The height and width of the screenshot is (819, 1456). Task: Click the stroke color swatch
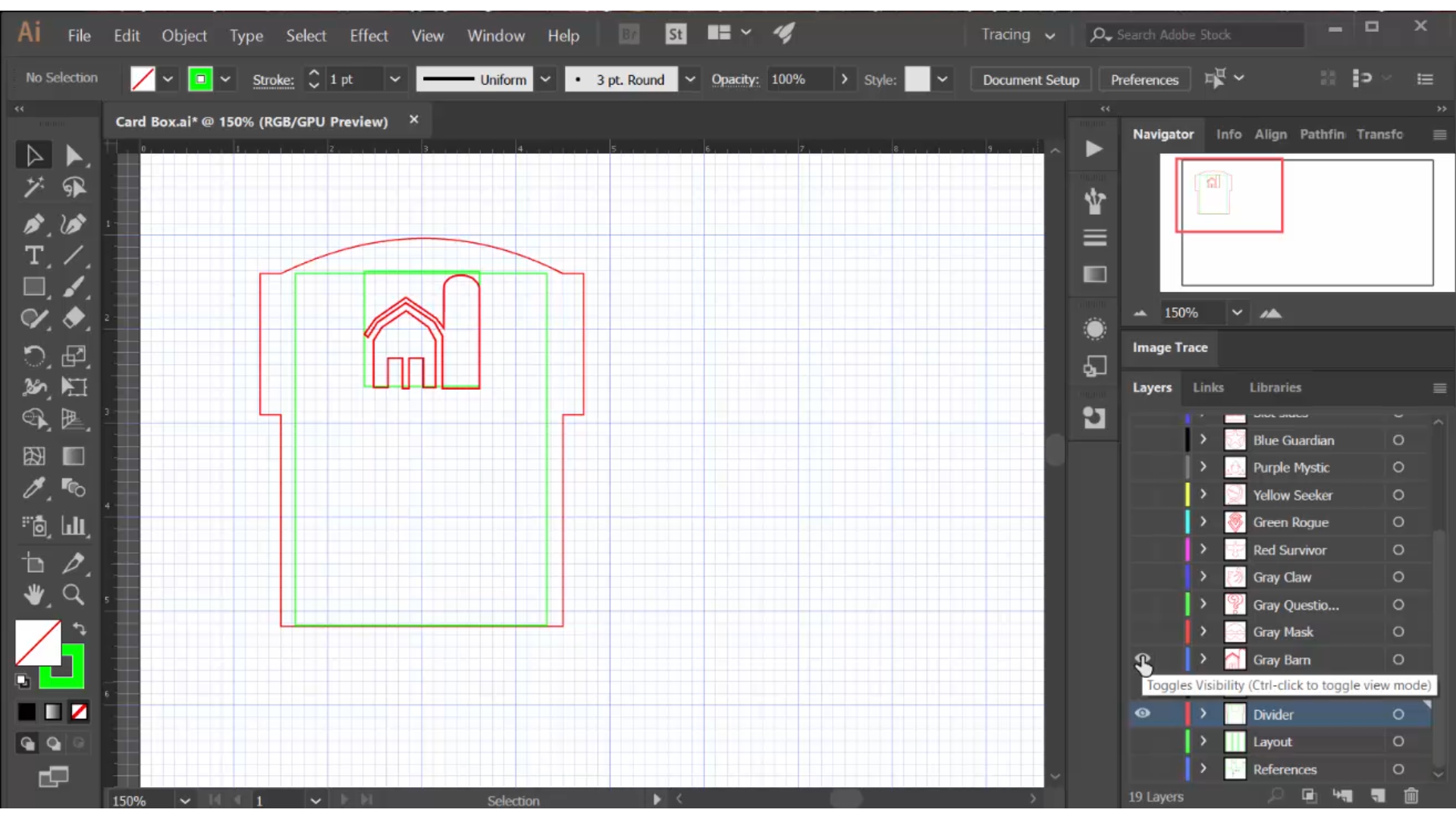(x=200, y=78)
